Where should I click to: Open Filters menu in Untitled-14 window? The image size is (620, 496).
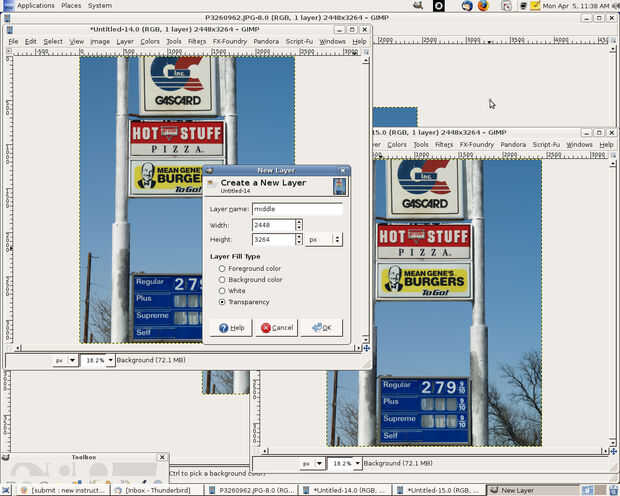(x=197, y=41)
